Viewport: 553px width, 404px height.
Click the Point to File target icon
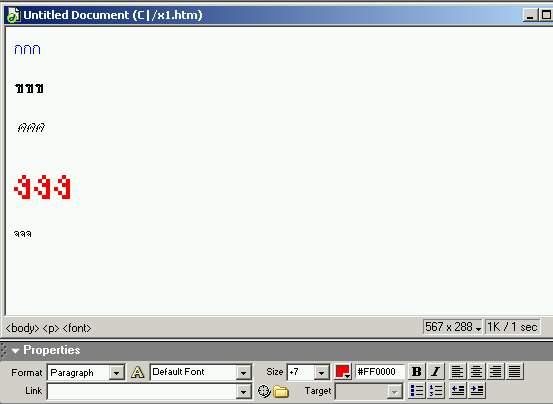click(264, 391)
